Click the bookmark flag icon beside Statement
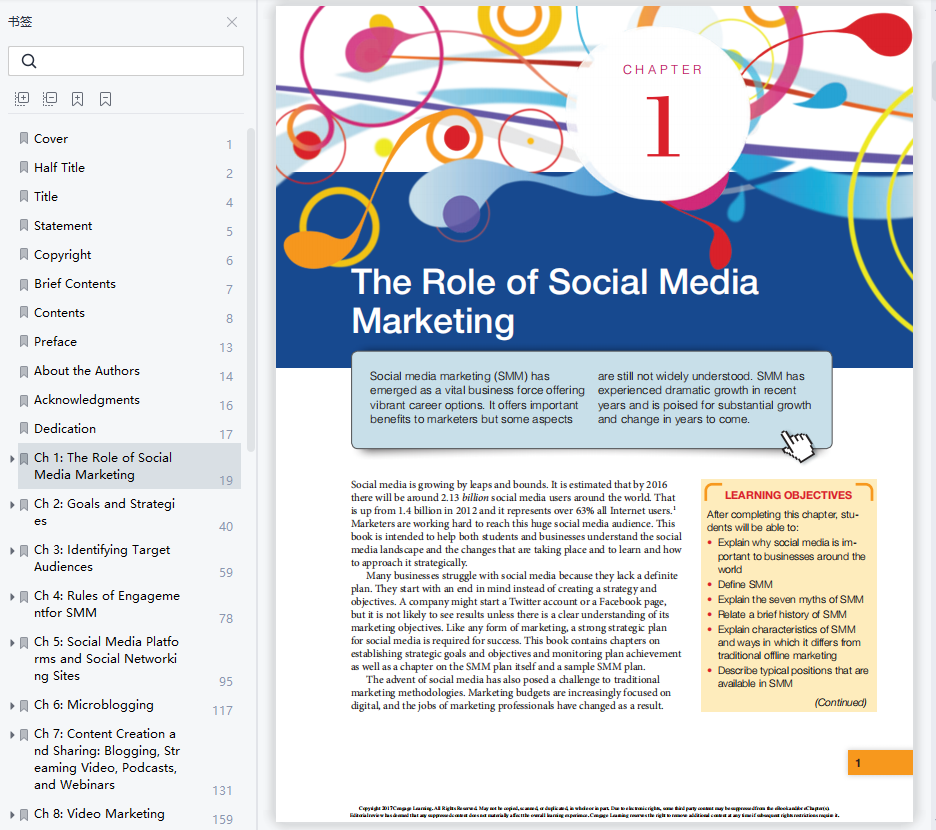The image size is (936, 830). [x=24, y=226]
